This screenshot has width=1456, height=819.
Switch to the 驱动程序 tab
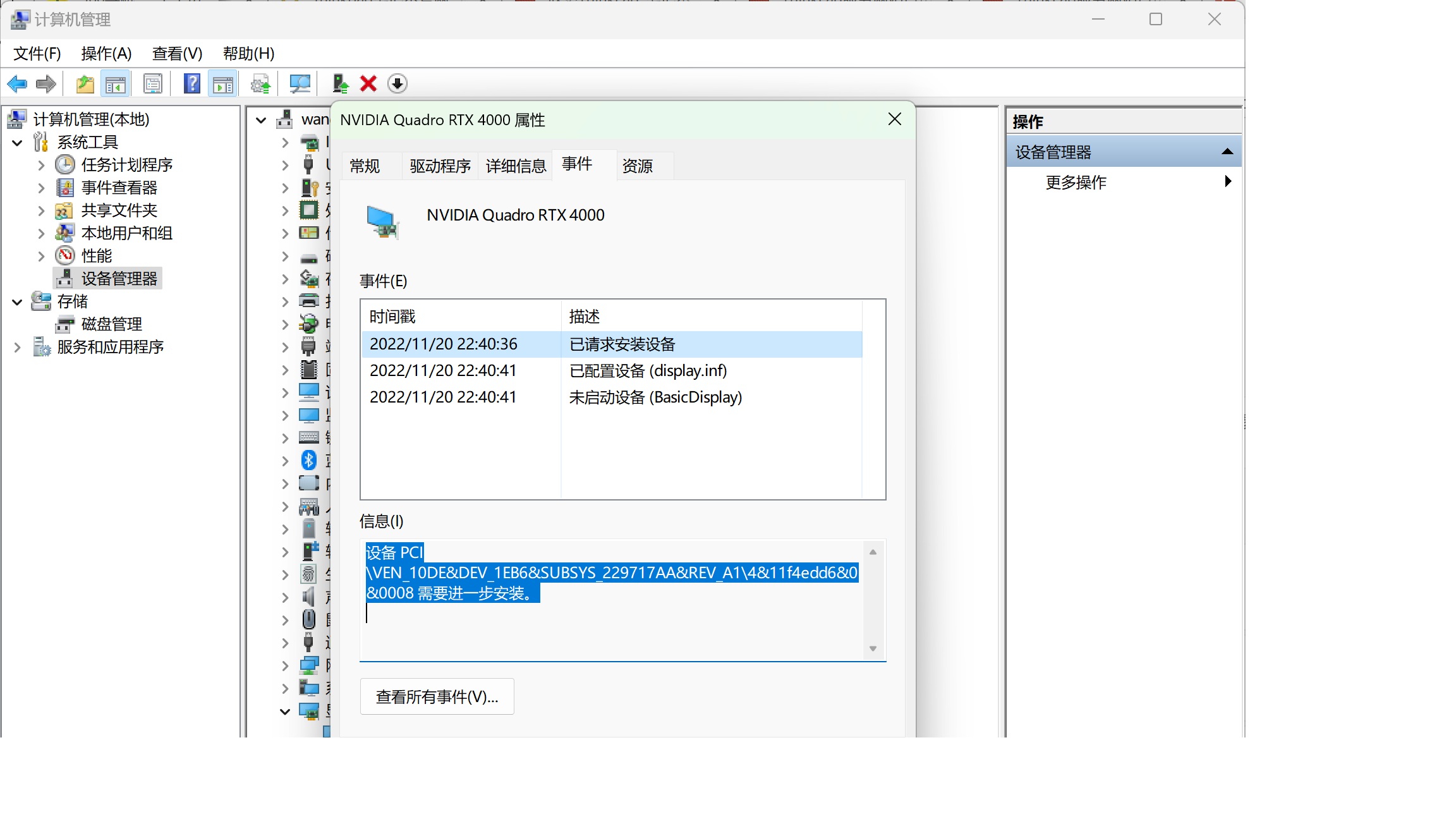coord(440,166)
